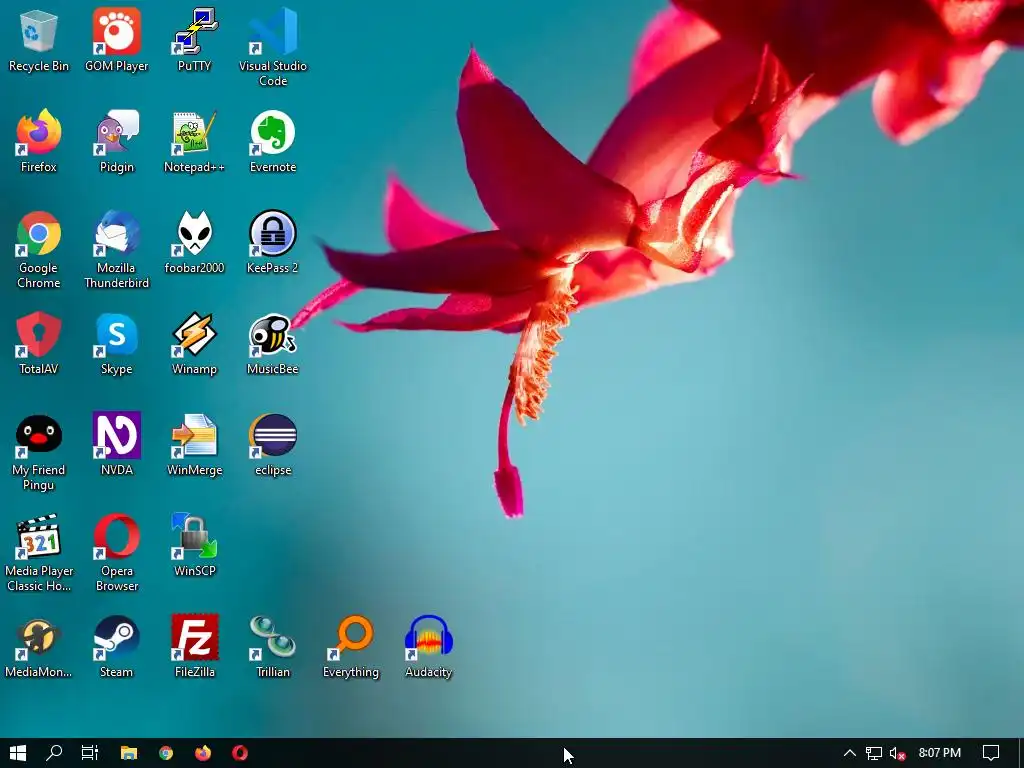Select the MusicBee desktop icon
Viewport: 1024px width, 768px height.
tap(273, 343)
